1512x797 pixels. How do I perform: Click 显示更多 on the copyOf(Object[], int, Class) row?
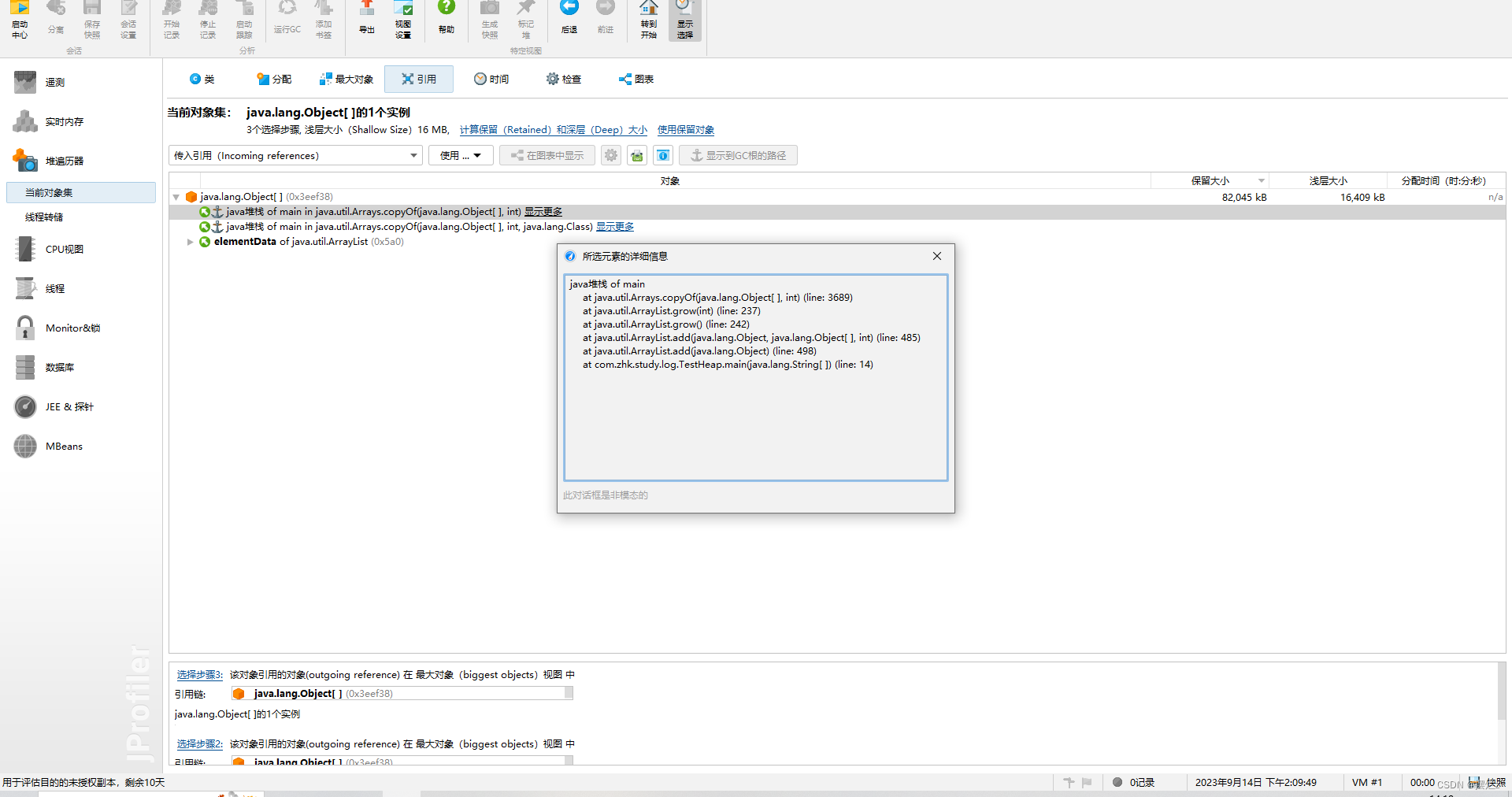[615, 227]
